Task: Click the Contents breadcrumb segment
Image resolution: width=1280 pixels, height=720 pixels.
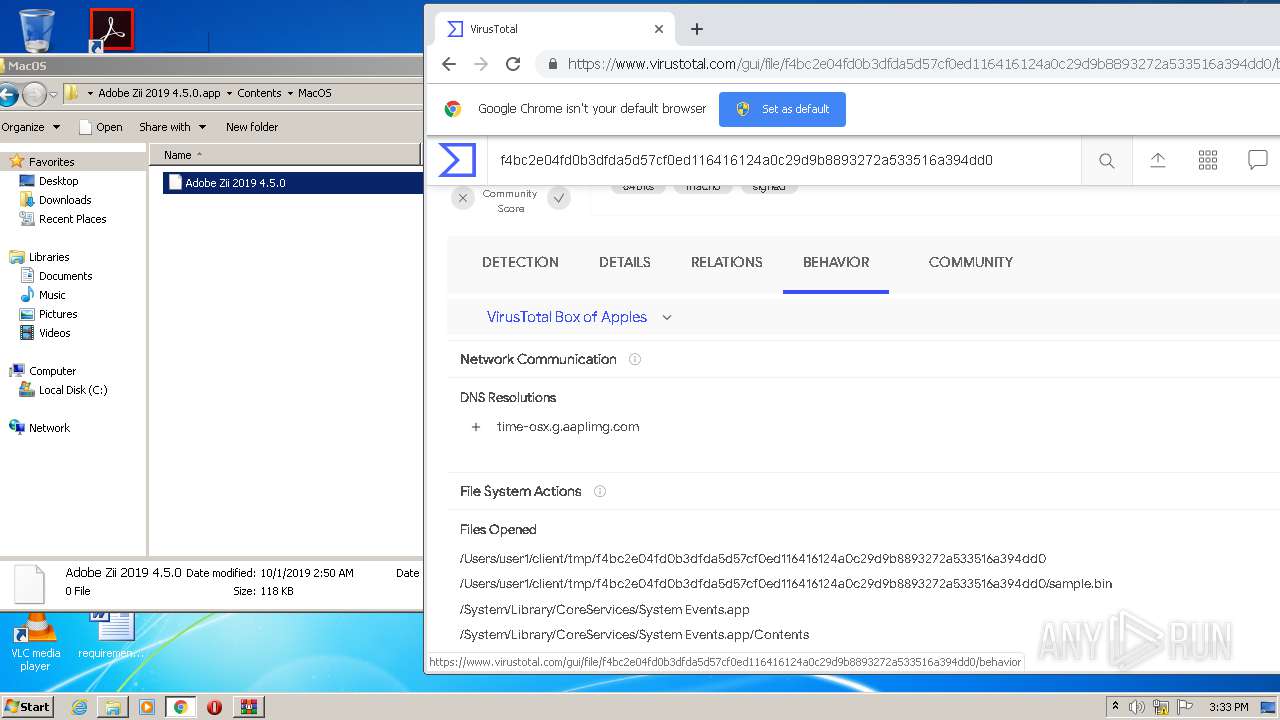Action: (x=259, y=93)
